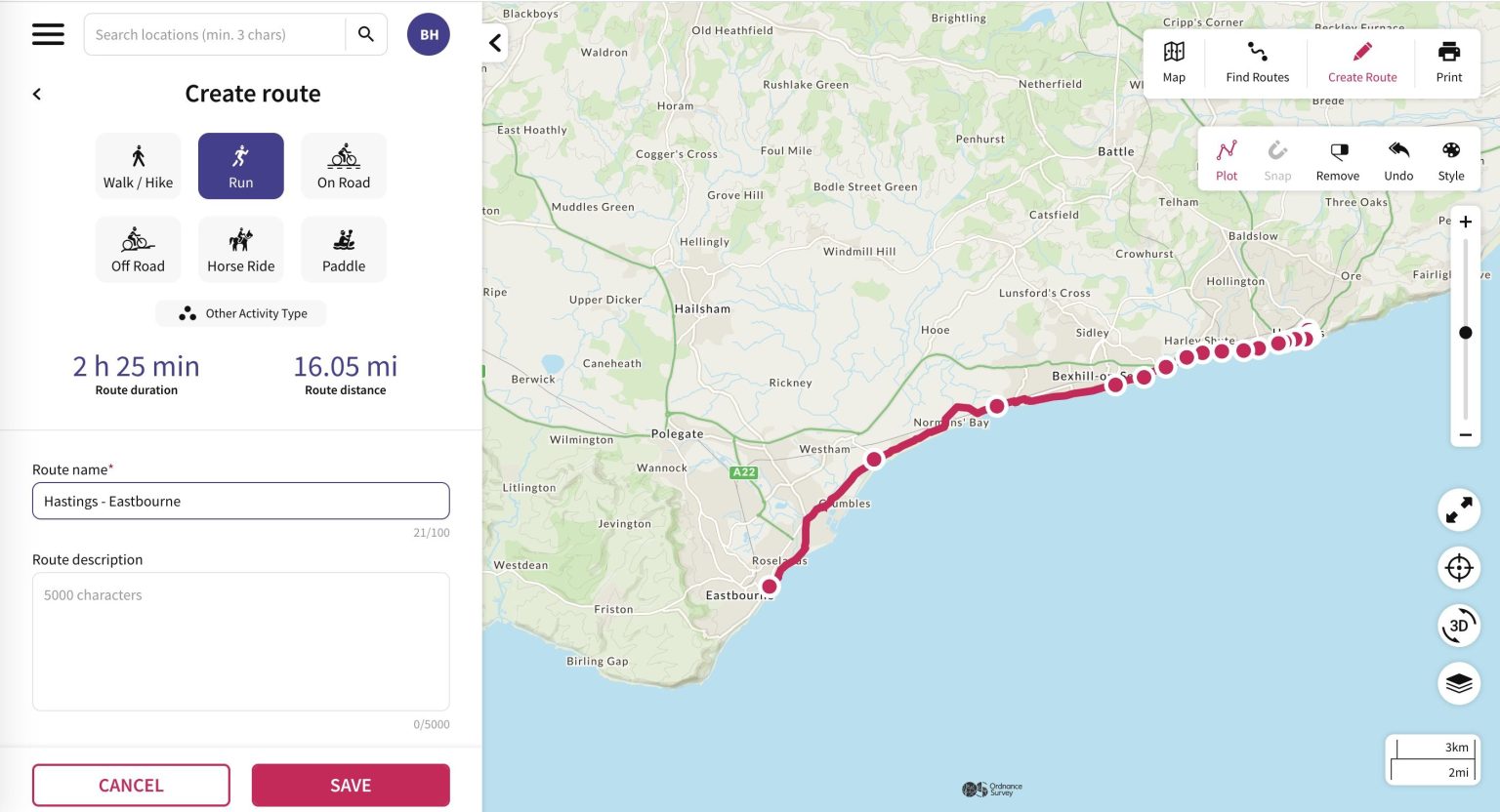This screenshot has width=1500, height=812.
Task: Open Other Activity Type options
Action: pyautogui.click(x=240, y=313)
